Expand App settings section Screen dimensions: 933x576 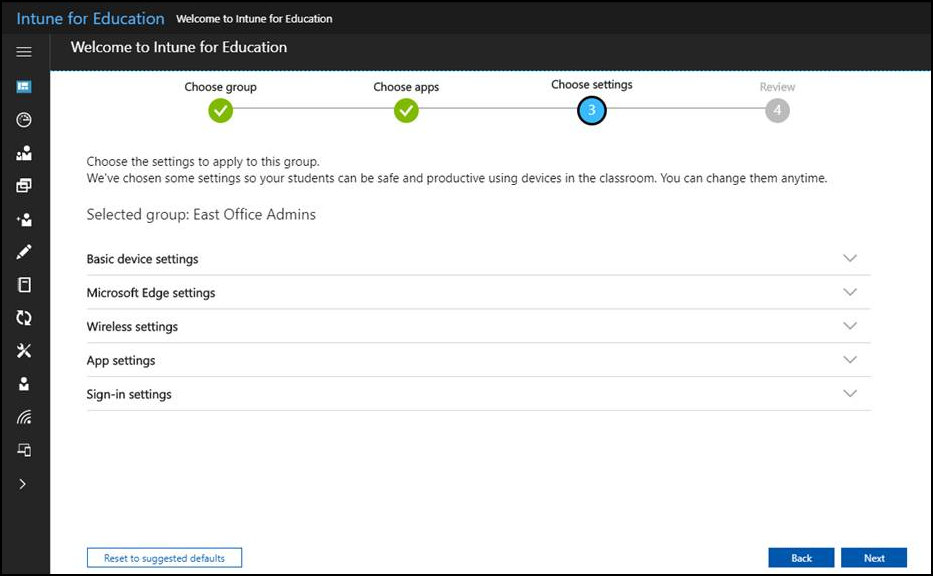pos(478,361)
